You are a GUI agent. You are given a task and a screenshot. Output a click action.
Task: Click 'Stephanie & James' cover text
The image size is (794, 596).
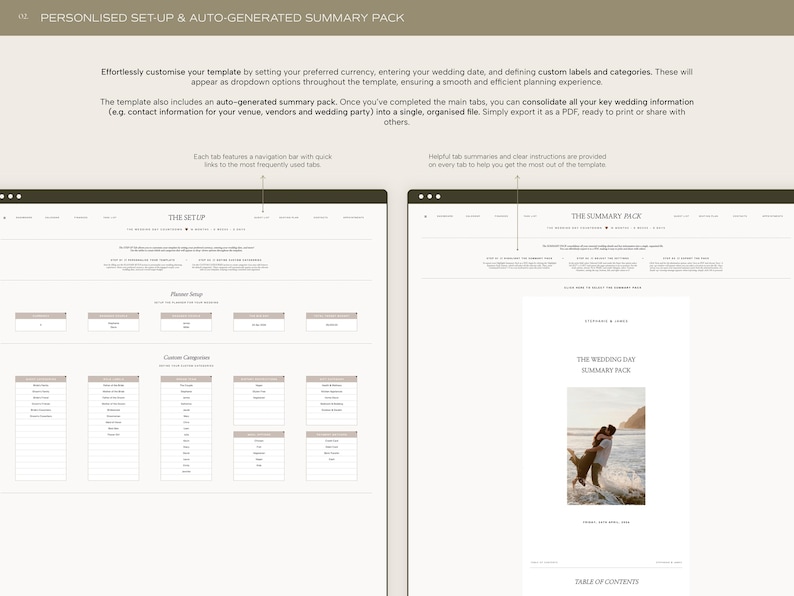tap(606, 321)
